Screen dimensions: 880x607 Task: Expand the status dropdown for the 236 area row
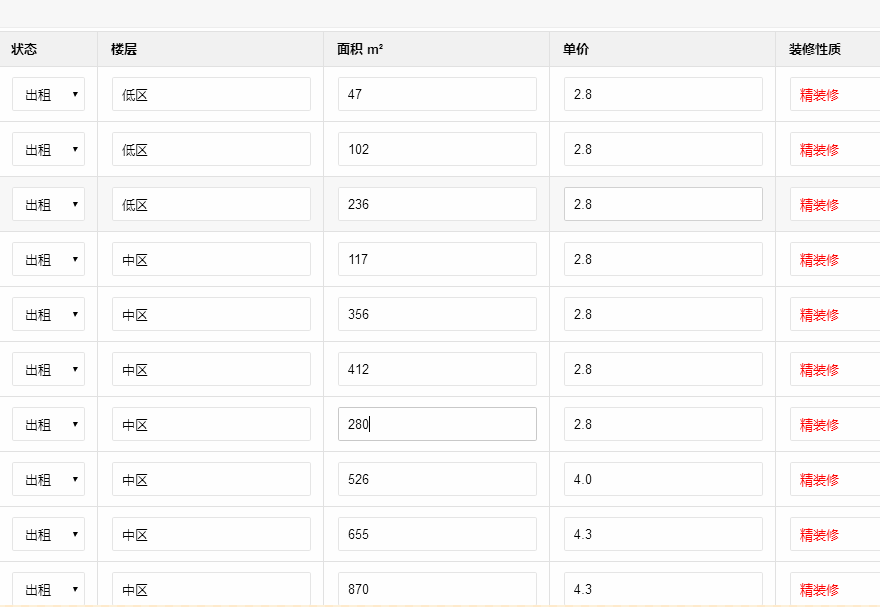click(48, 204)
